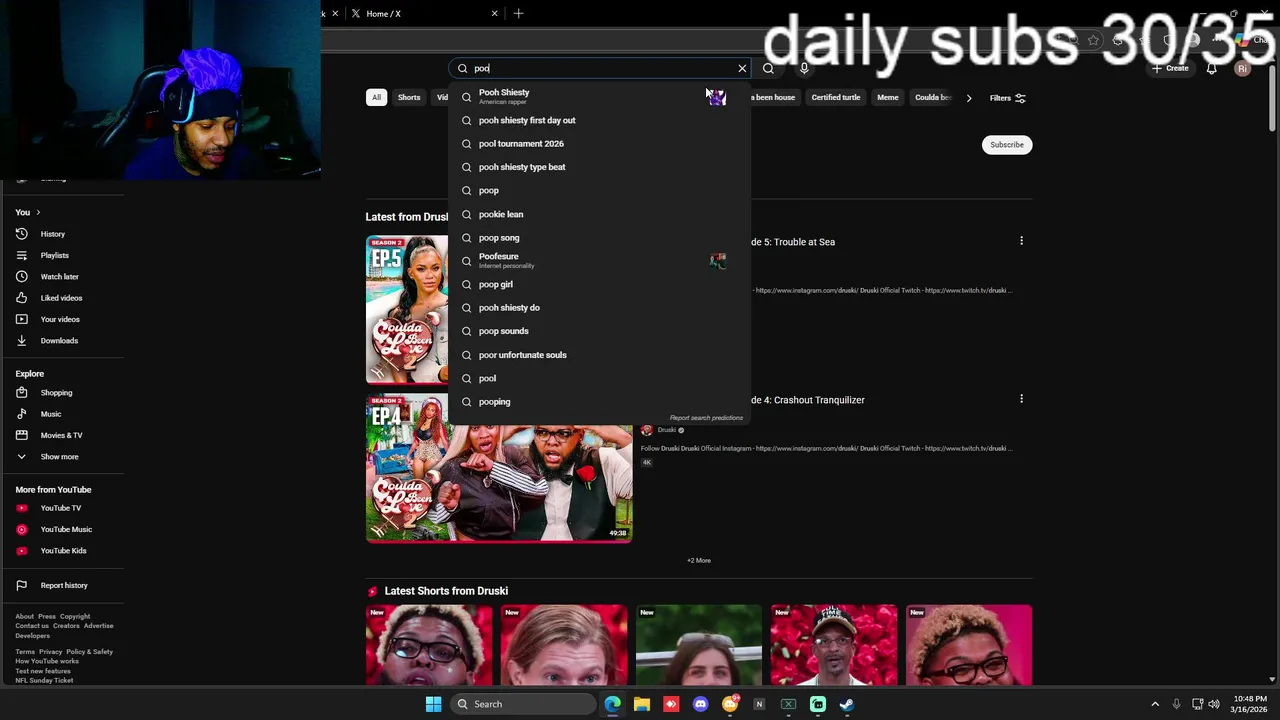Select the All filter chip
Viewport: 1280px width, 720px height.
pyautogui.click(x=376, y=97)
